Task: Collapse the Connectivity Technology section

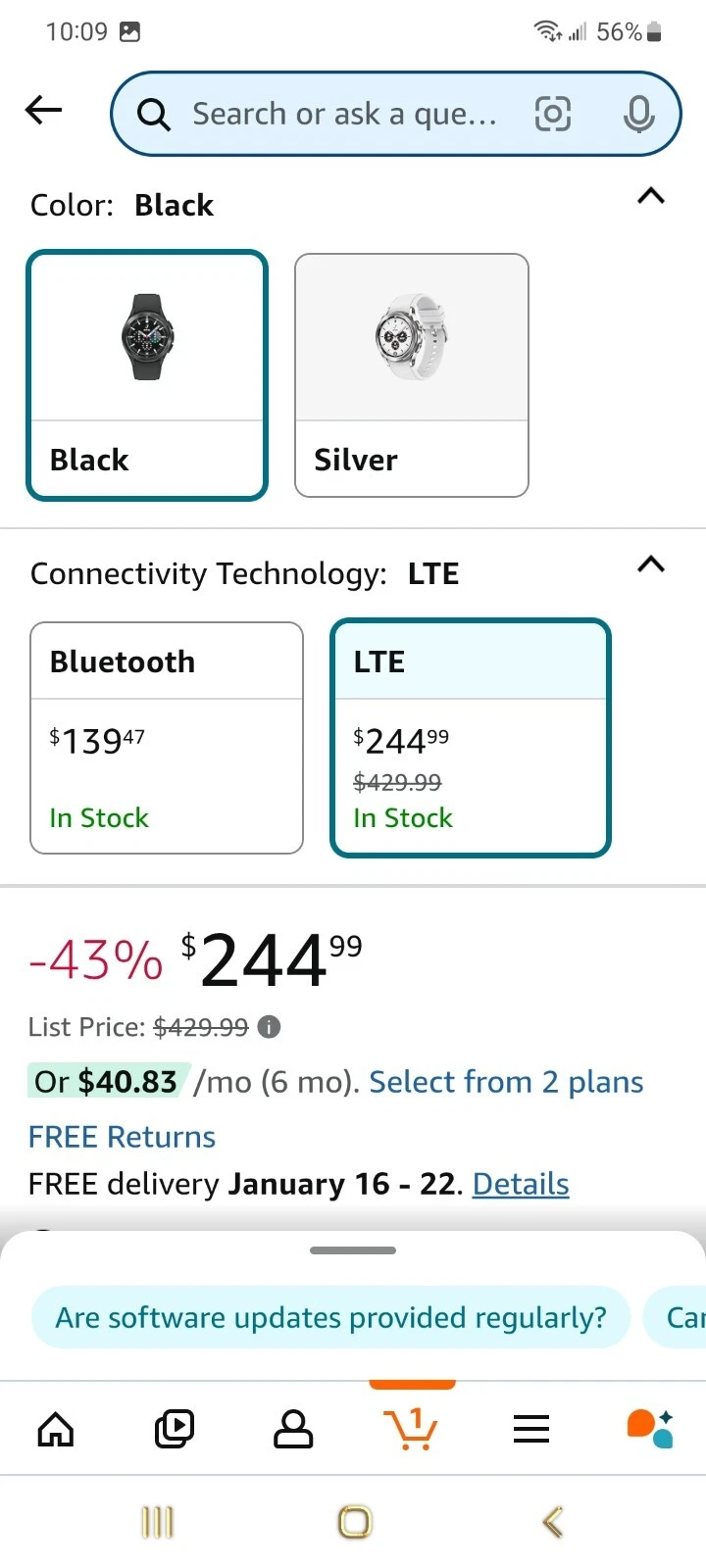Action: tap(651, 564)
